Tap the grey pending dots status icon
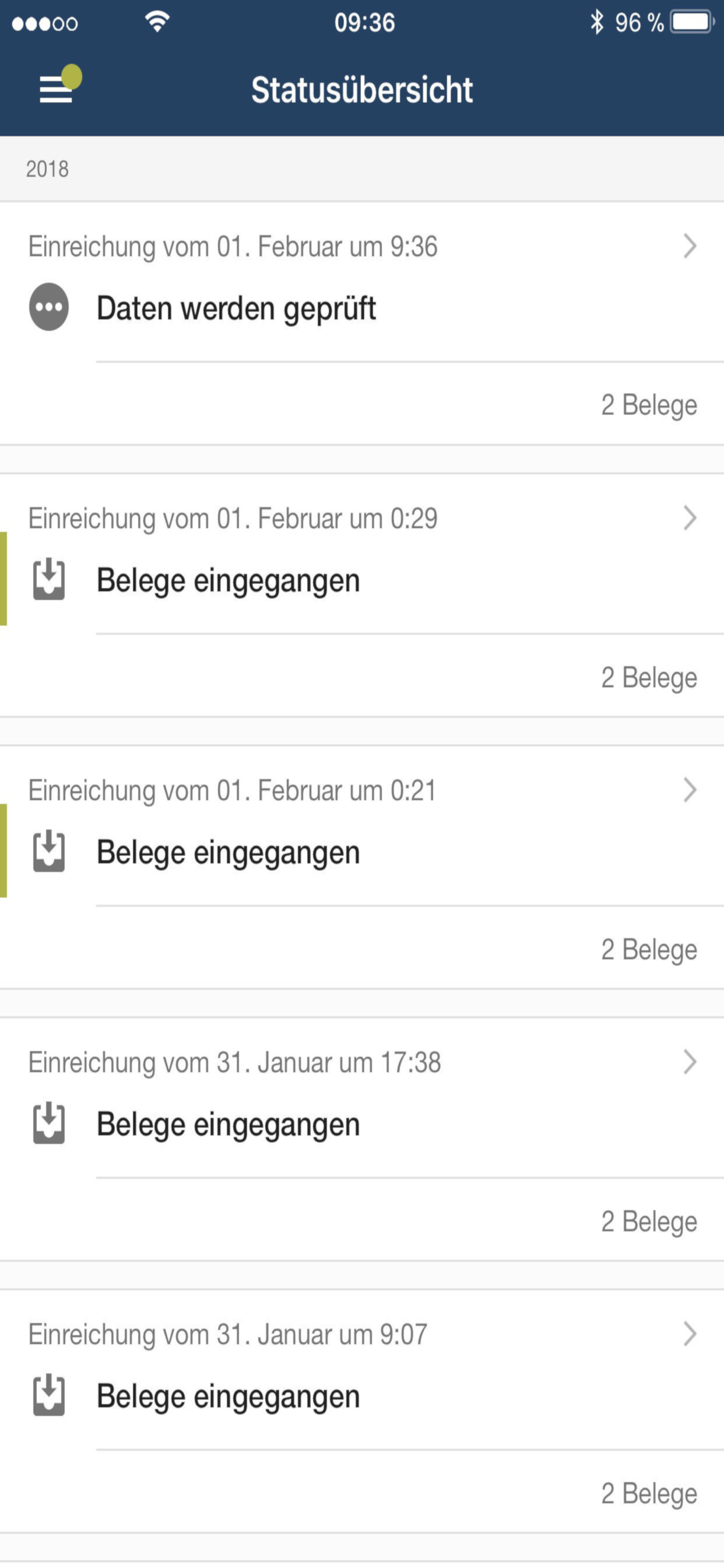This screenshot has height=1568, width=724. tap(48, 307)
